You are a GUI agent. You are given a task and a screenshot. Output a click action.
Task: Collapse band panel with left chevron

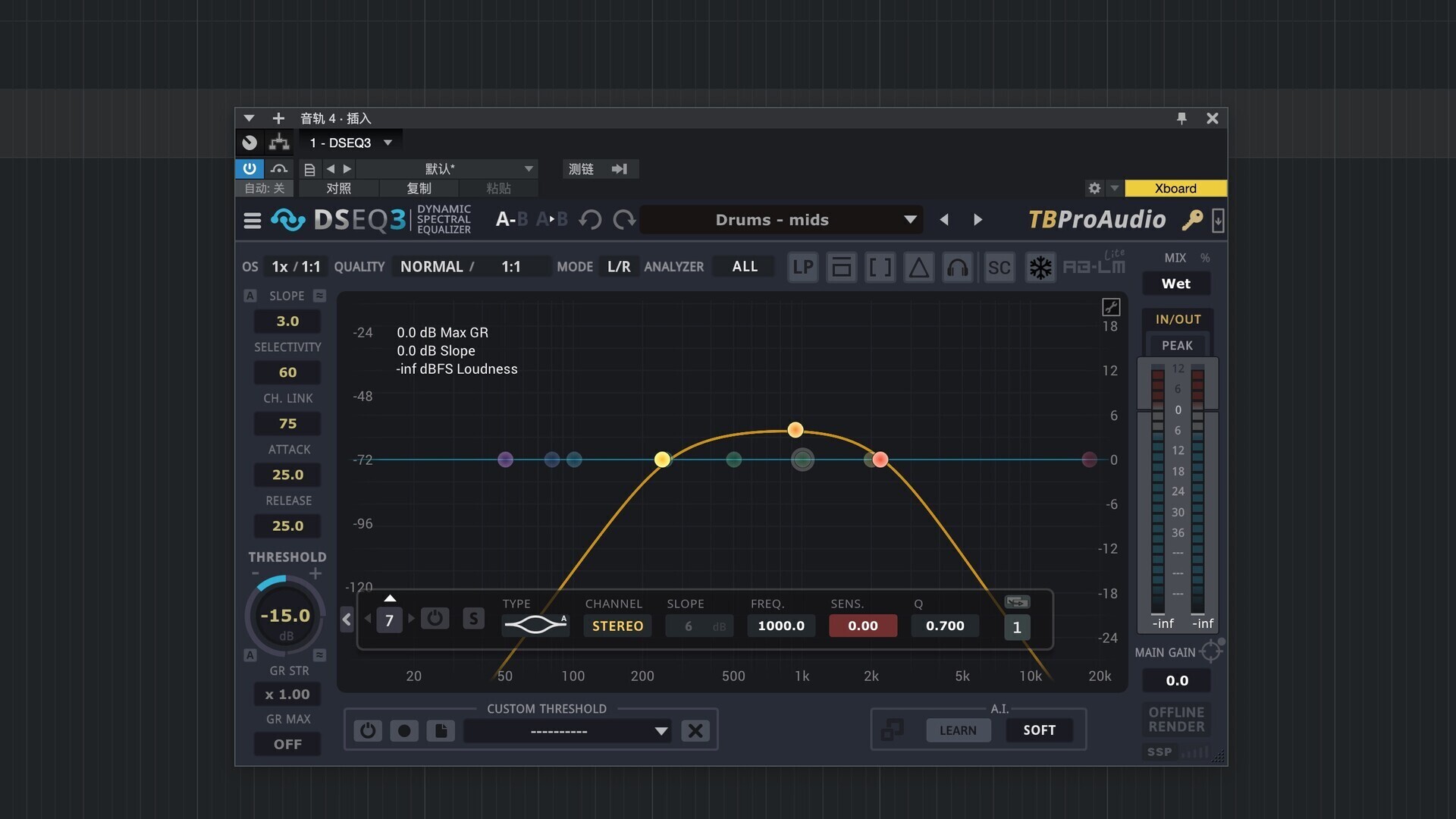pyautogui.click(x=347, y=619)
